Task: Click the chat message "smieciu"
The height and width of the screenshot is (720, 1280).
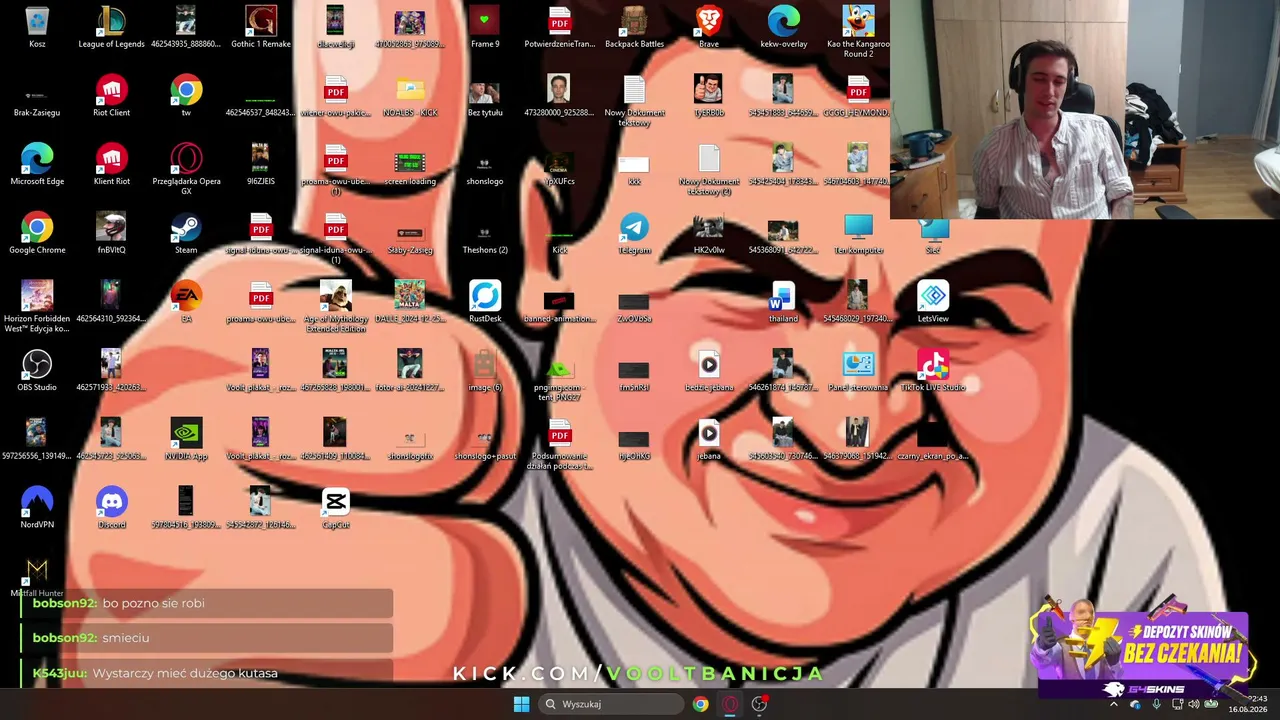Action: click(126, 638)
